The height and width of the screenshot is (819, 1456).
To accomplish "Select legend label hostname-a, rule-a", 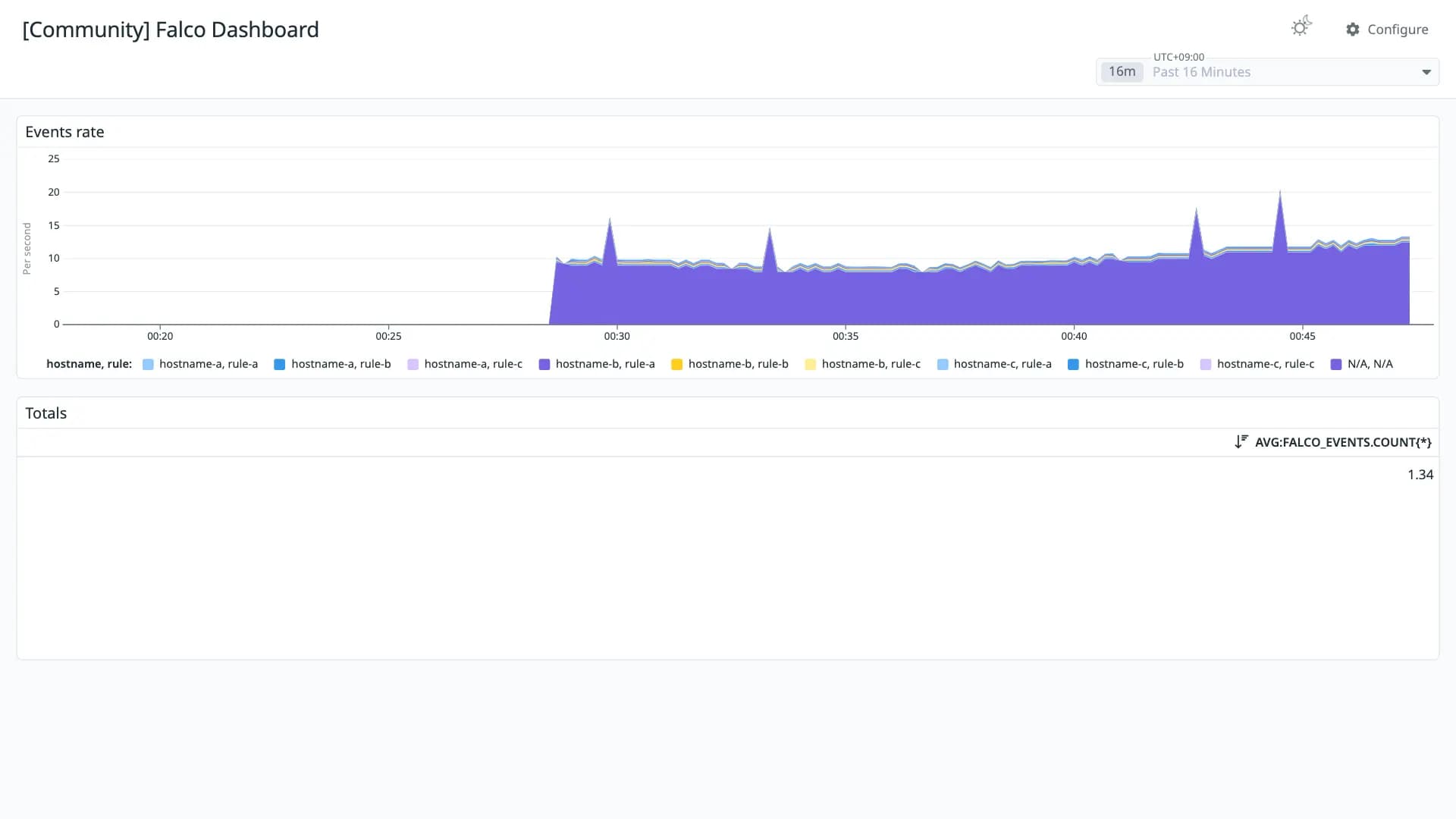I will [x=209, y=364].
